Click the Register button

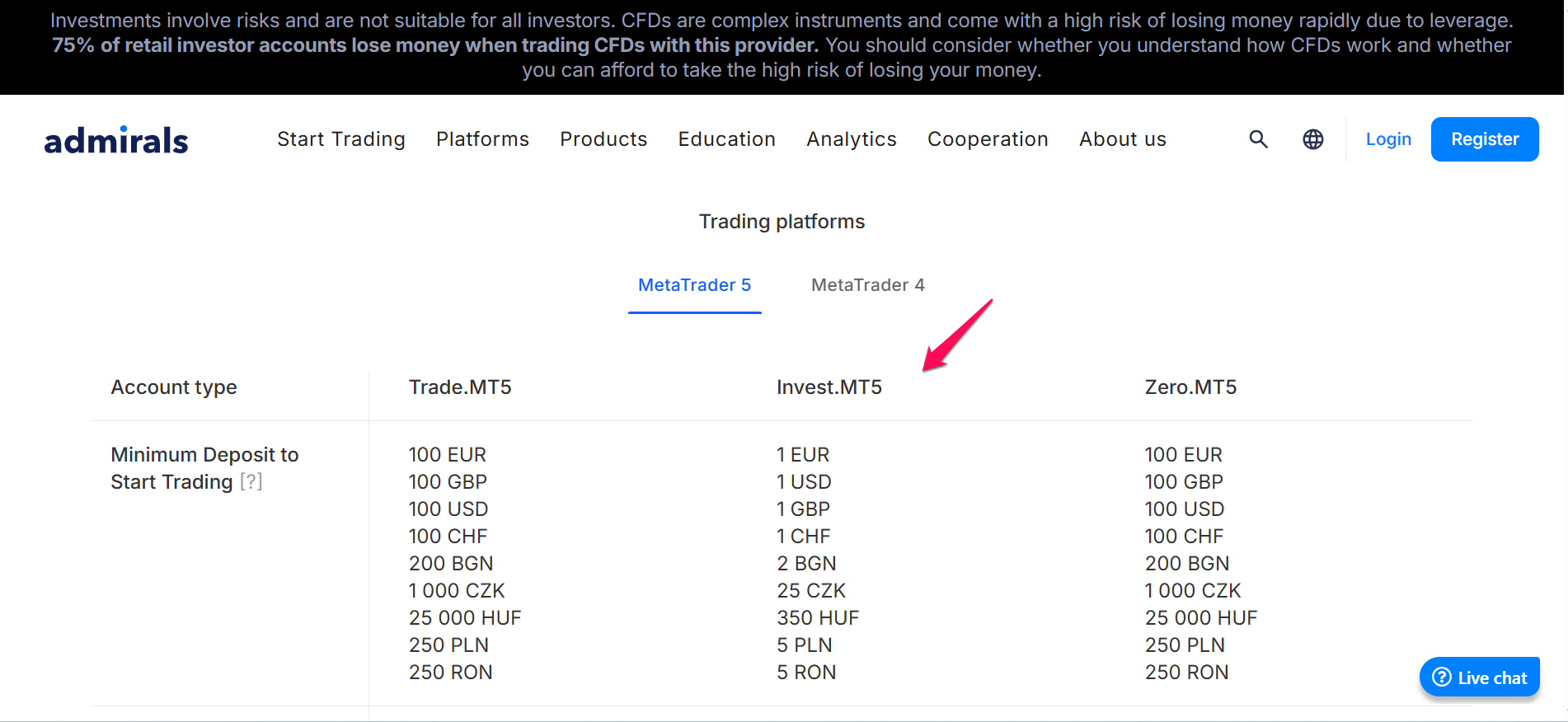(1485, 139)
